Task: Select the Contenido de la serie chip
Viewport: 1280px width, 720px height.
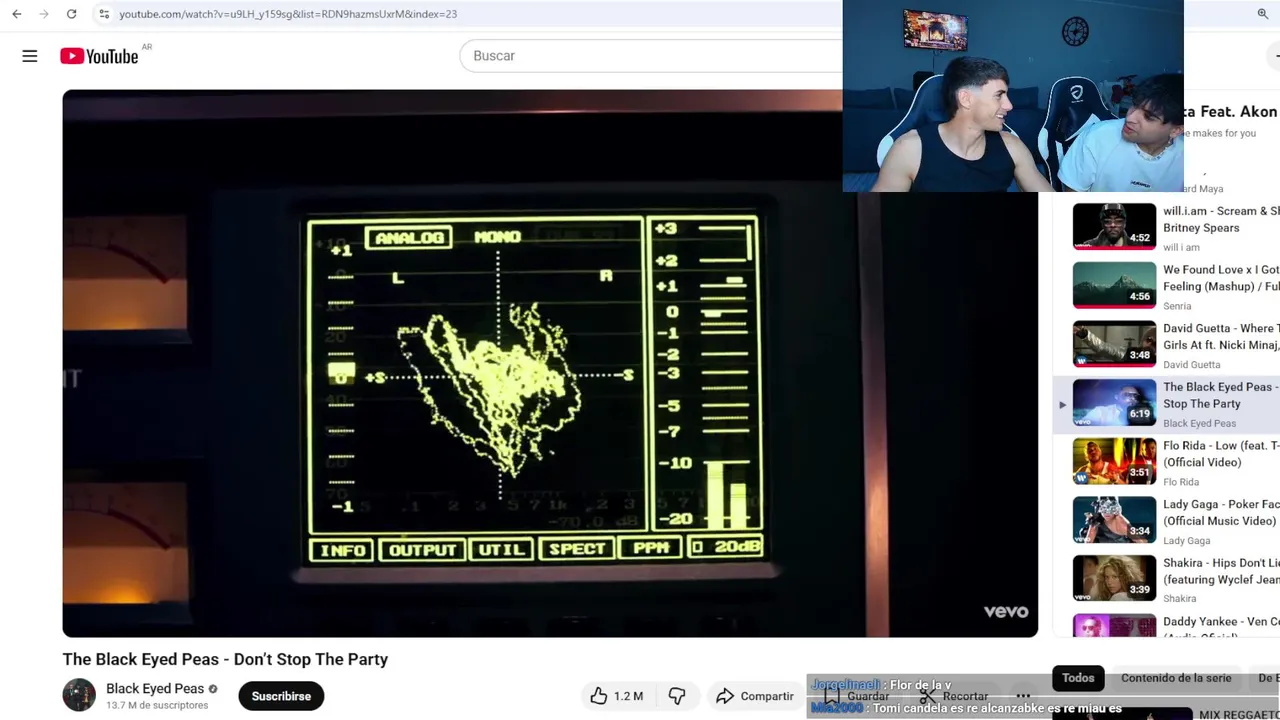Action: tap(1176, 678)
